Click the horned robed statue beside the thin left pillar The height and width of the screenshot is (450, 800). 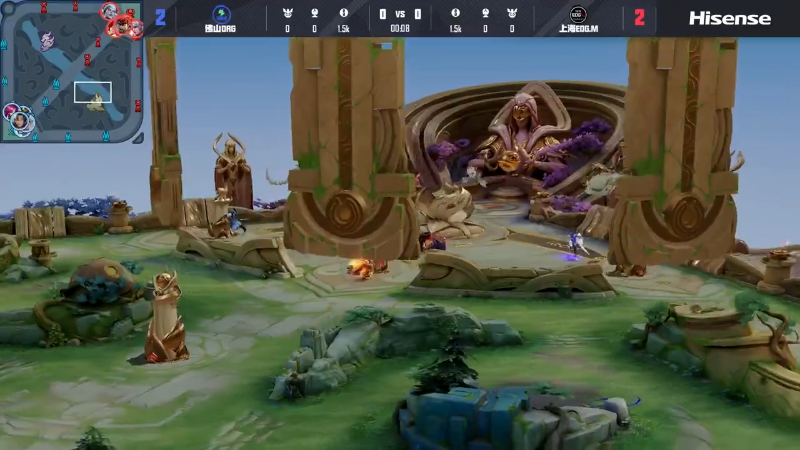(x=232, y=171)
